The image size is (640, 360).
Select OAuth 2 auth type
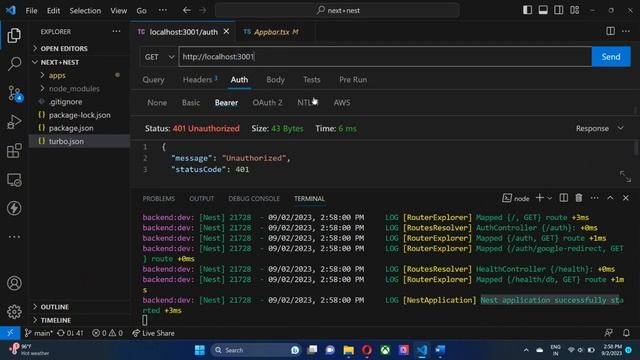[x=267, y=102]
